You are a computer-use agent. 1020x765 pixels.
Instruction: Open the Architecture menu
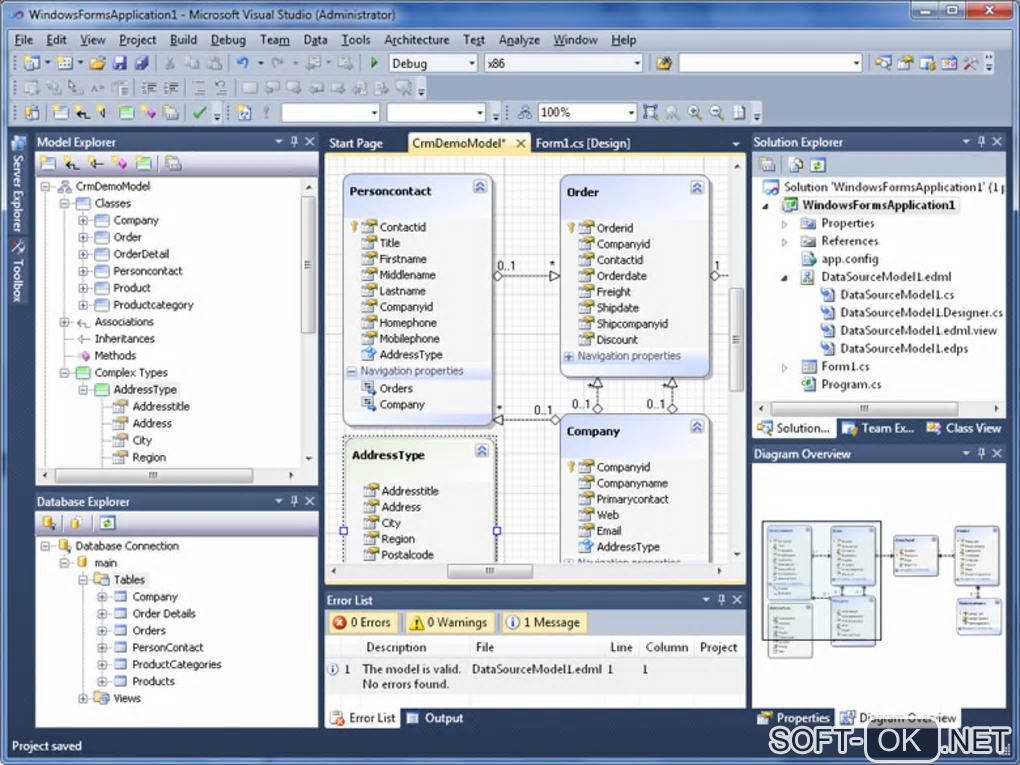click(x=416, y=40)
